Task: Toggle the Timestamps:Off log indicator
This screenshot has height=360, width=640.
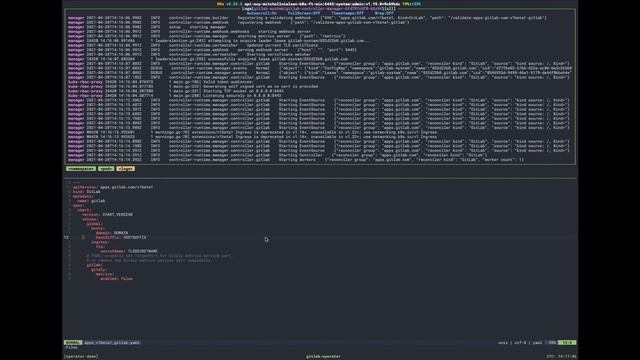Action: pos(347,13)
